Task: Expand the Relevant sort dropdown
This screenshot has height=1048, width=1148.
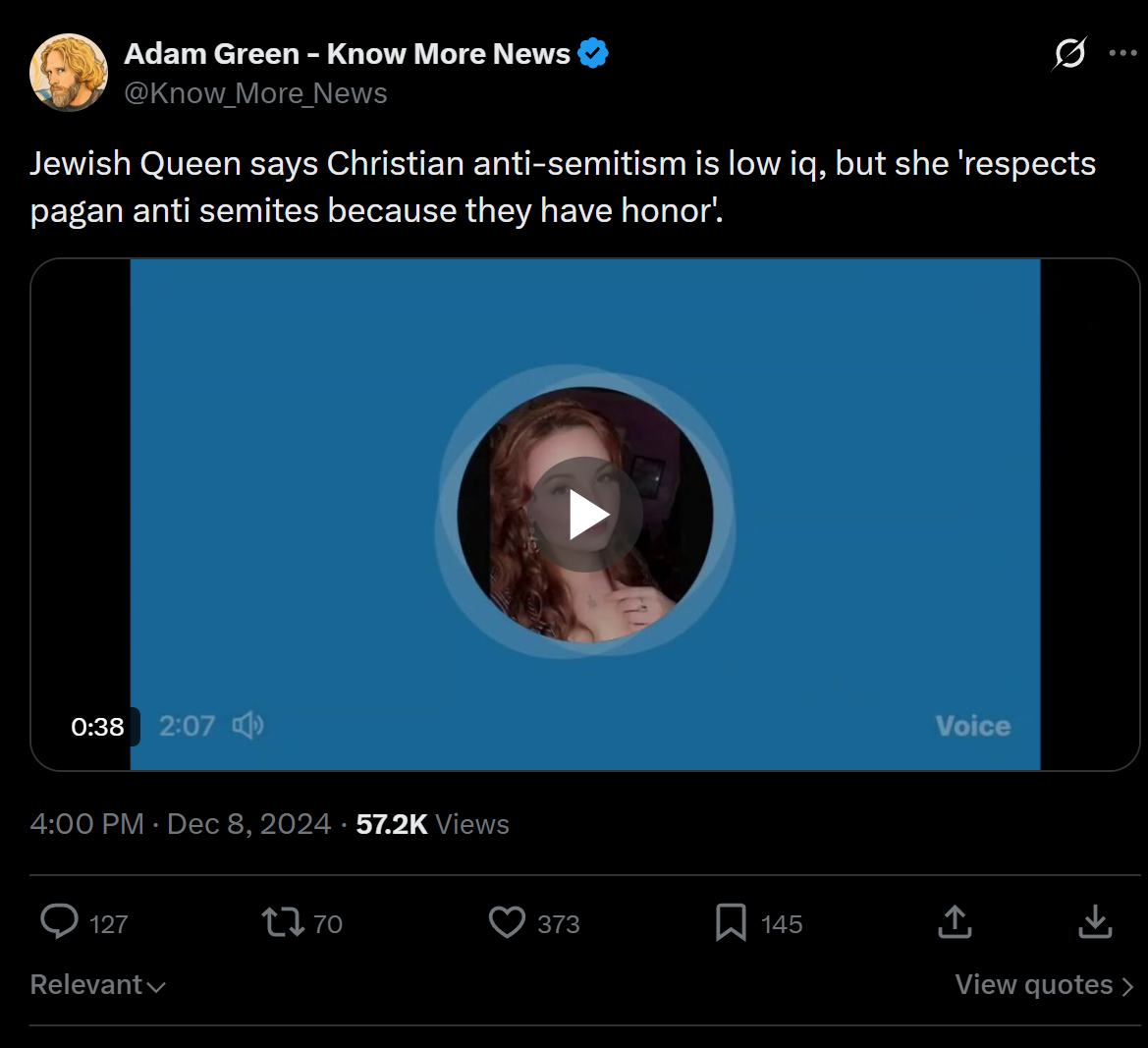Action: pos(98,985)
